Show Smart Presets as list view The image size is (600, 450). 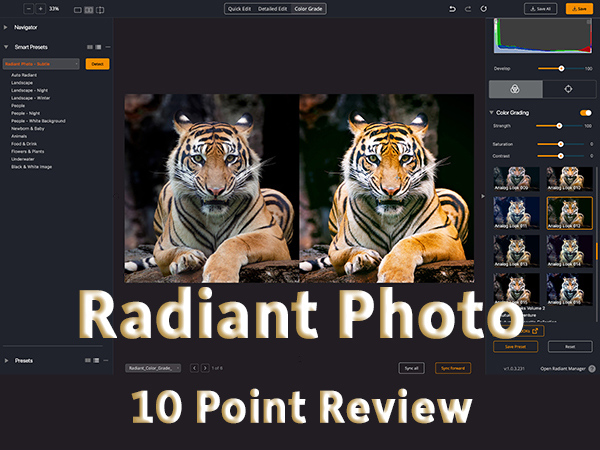click(x=98, y=47)
